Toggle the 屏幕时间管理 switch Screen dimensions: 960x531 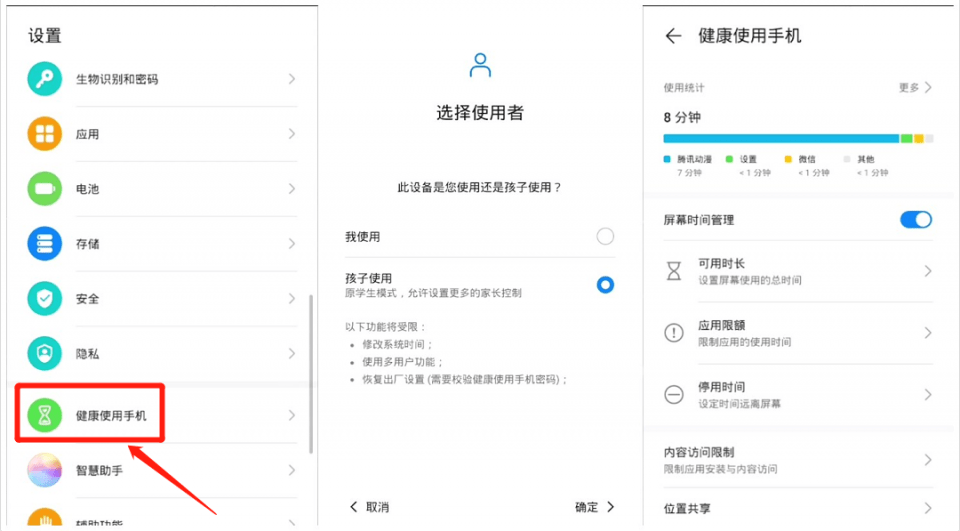(x=916, y=220)
